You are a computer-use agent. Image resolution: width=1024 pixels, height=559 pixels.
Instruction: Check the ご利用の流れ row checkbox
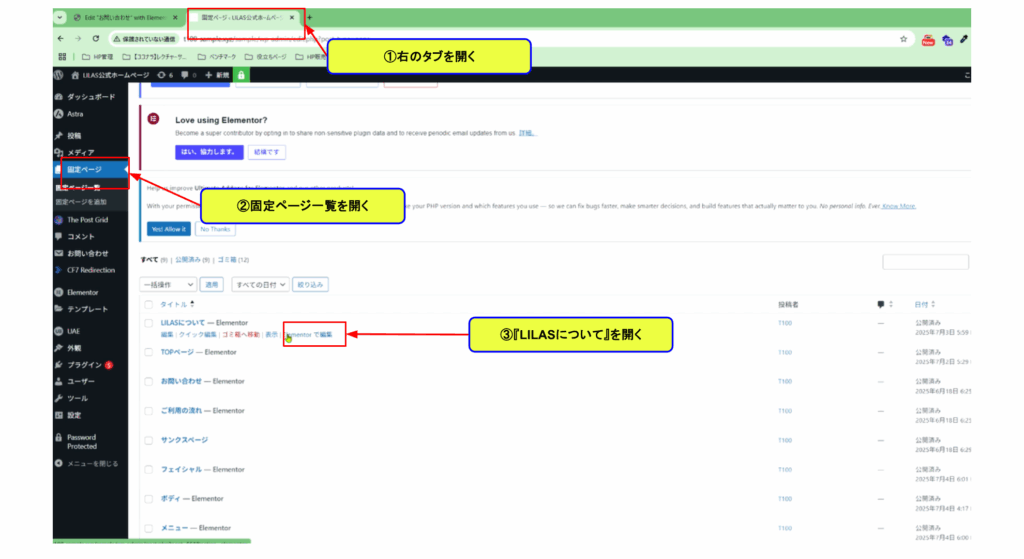148,411
